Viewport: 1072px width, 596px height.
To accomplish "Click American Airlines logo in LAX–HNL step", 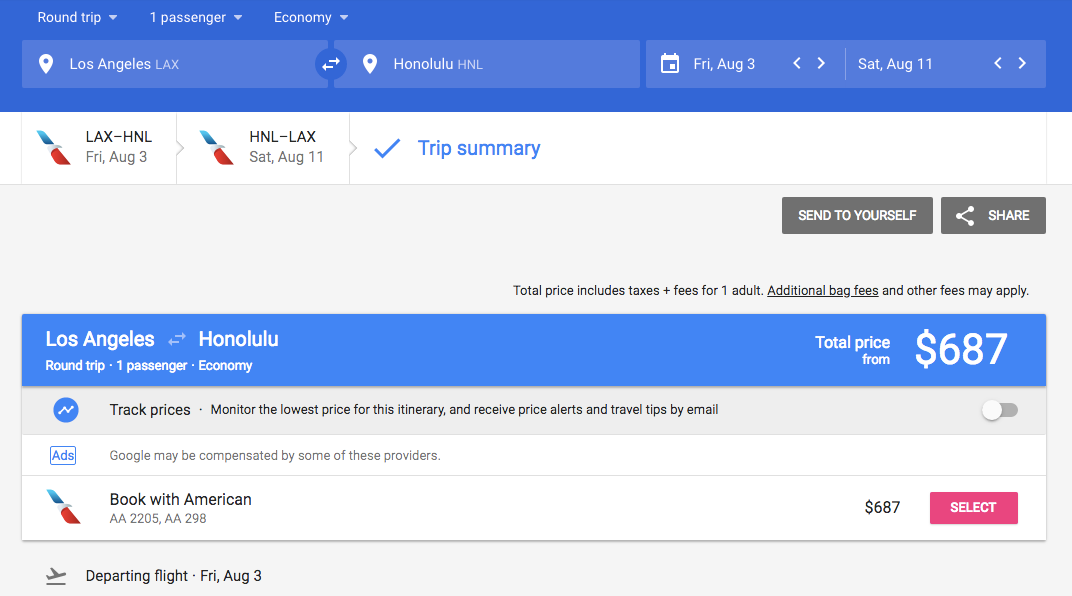I will (x=54, y=148).
